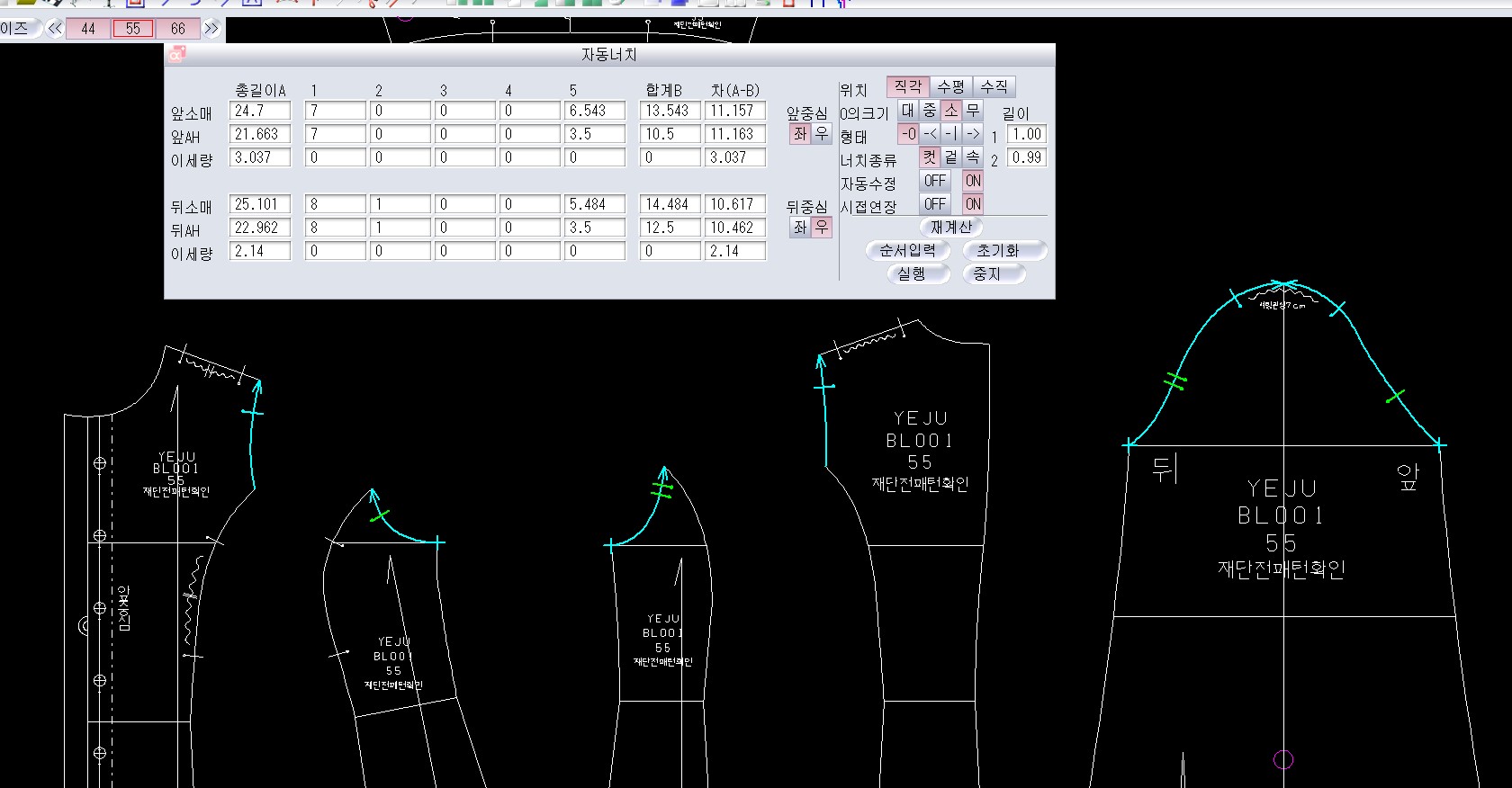
Task: Click the pink icon in 자동너치 title bar
Action: [x=176, y=55]
